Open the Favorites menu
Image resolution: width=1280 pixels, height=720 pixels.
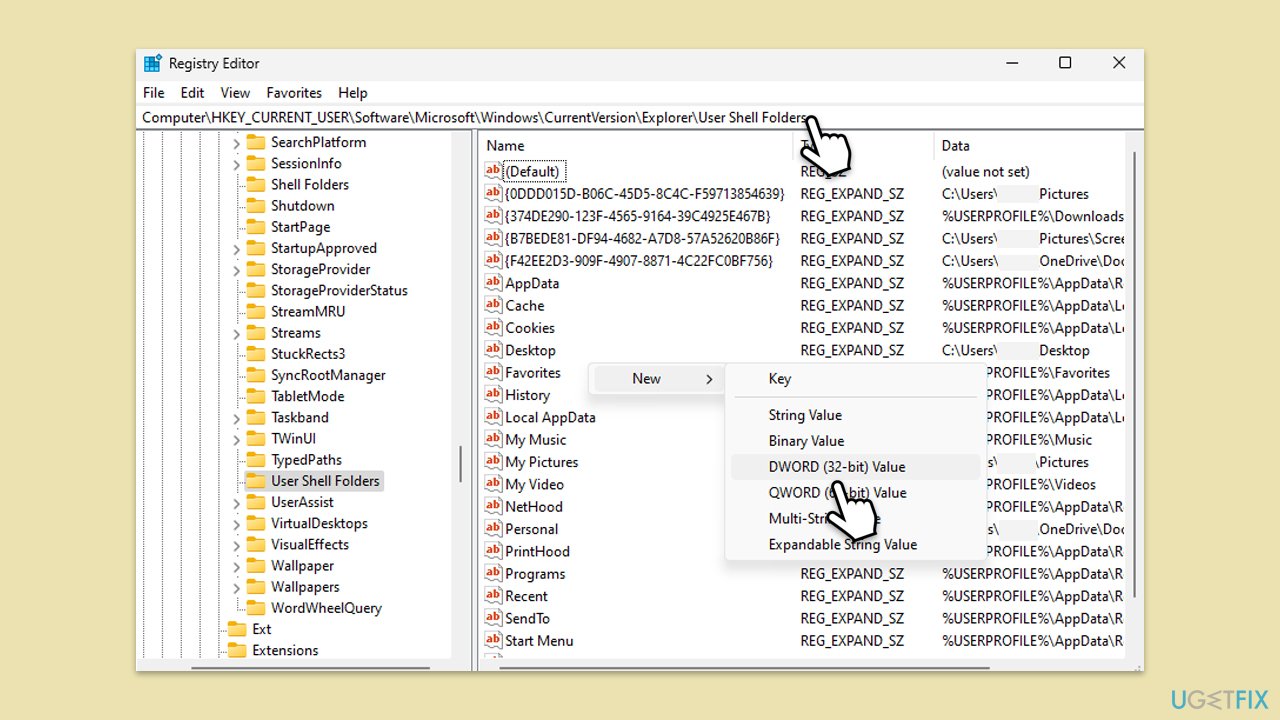pos(294,92)
